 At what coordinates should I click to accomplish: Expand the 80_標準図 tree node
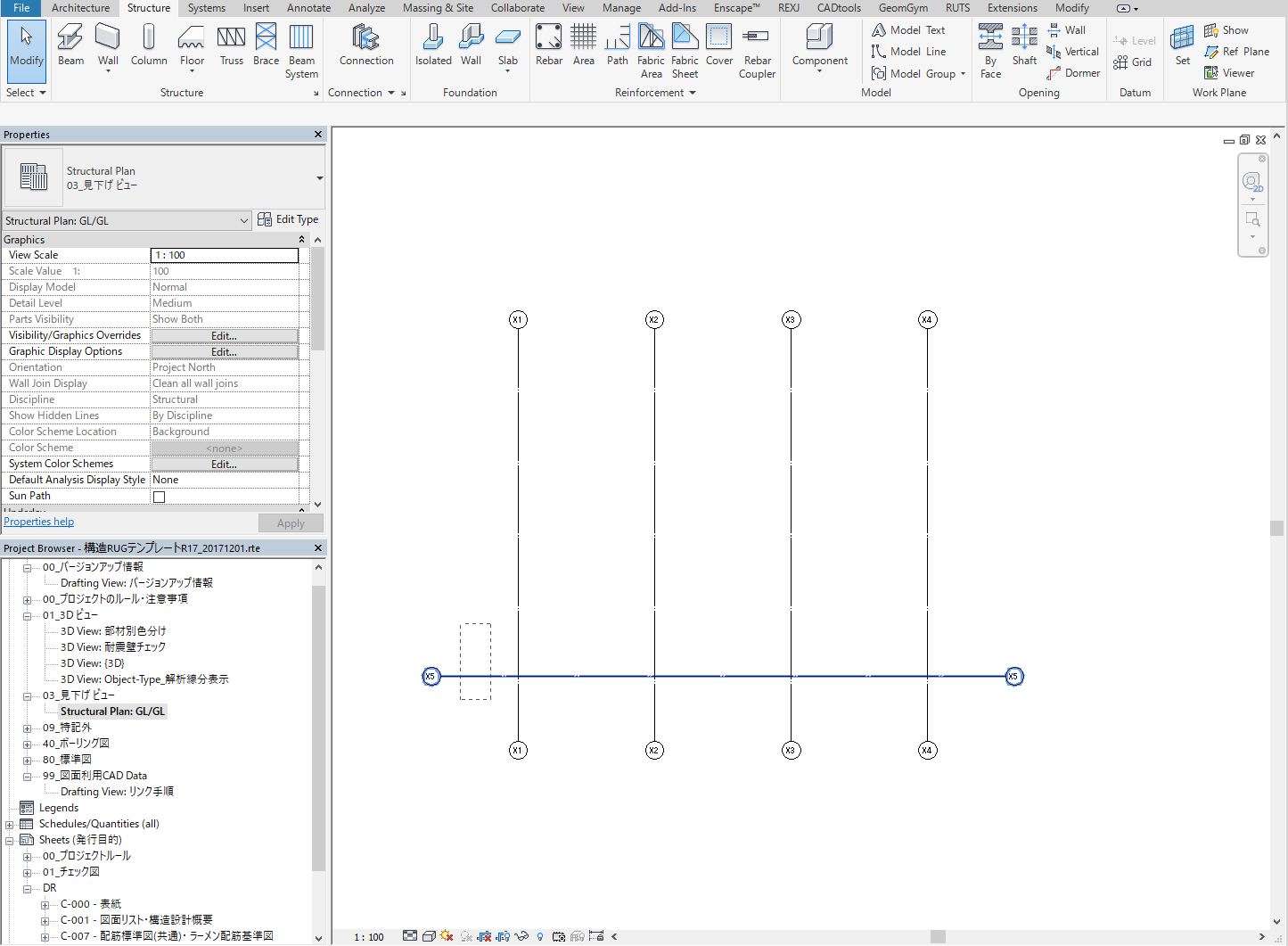[x=27, y=760]
